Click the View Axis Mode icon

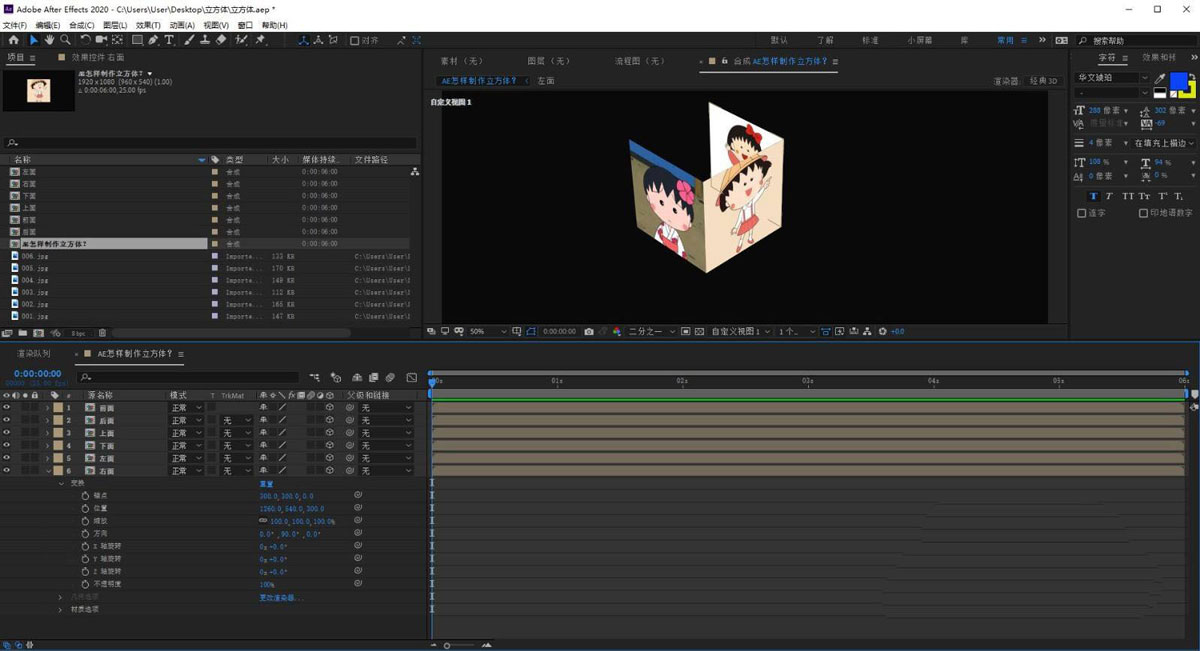coord(335,40)
